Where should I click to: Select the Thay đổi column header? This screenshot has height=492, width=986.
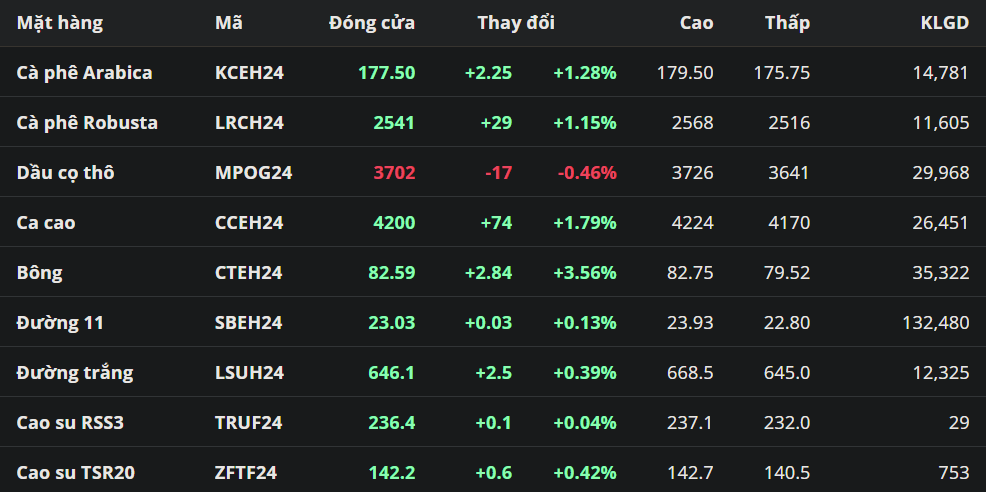516,22
